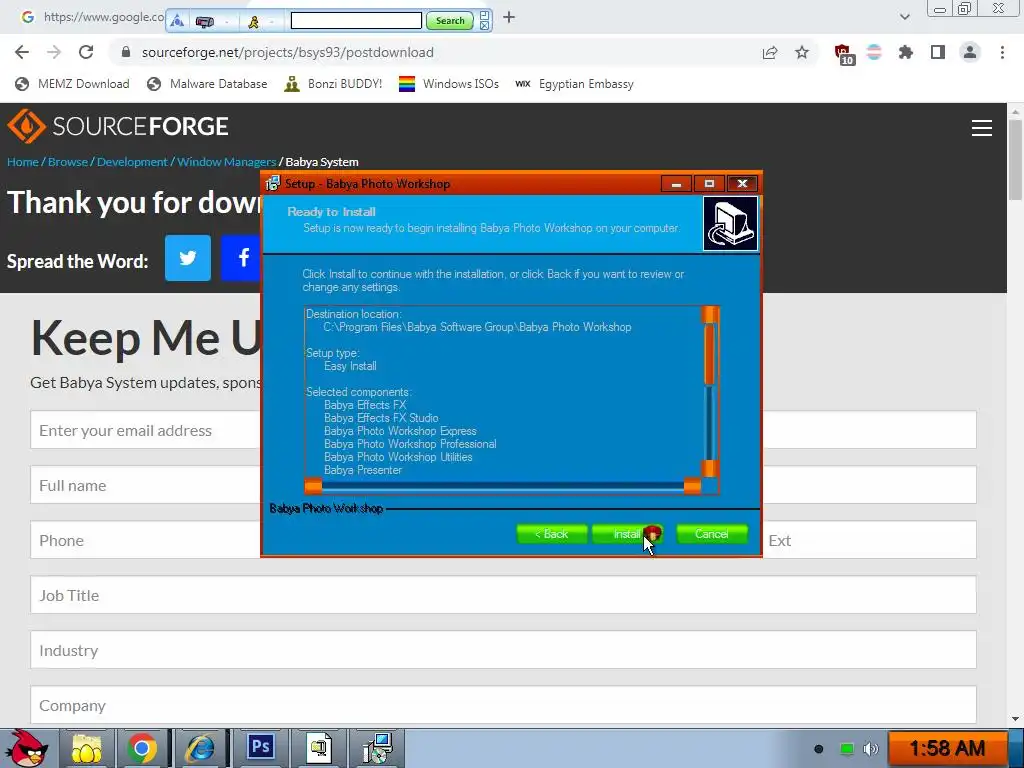Viewport: 1024px width, 768px height.
Task: Click the mailbox icon in the toolbar
Action: click(x=204, y=22)
